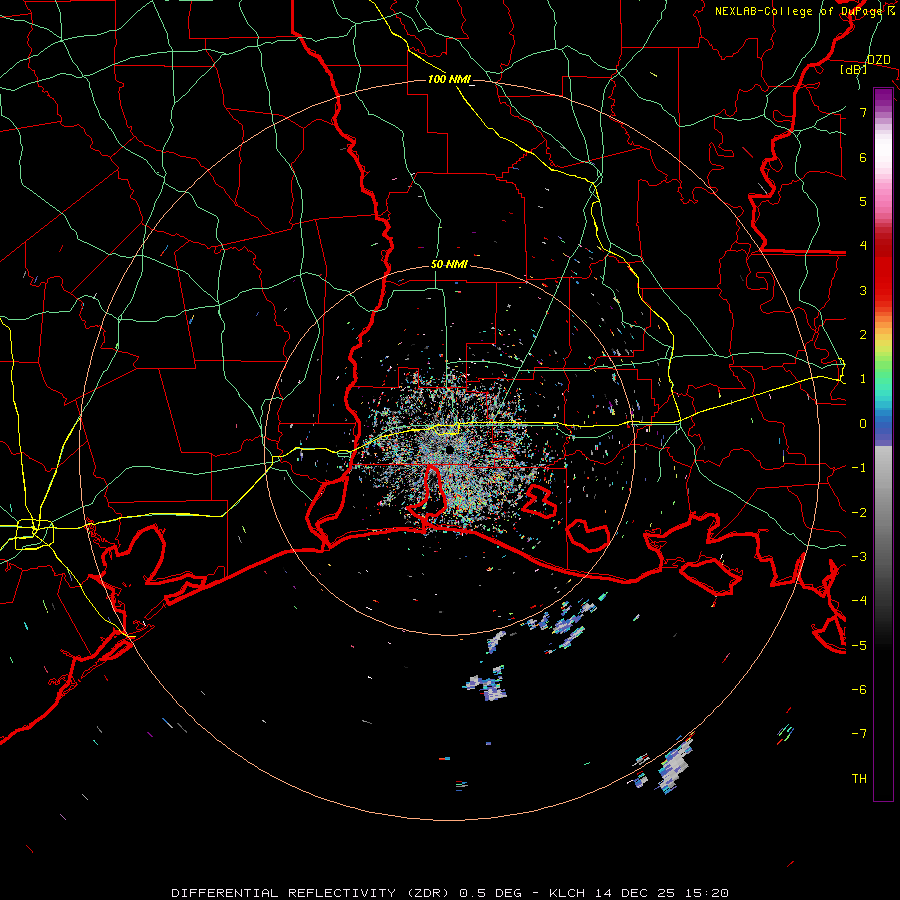Click the black radar site dot at the center
This screenshot has width=900, height=900.
click(x=449, y=450)
